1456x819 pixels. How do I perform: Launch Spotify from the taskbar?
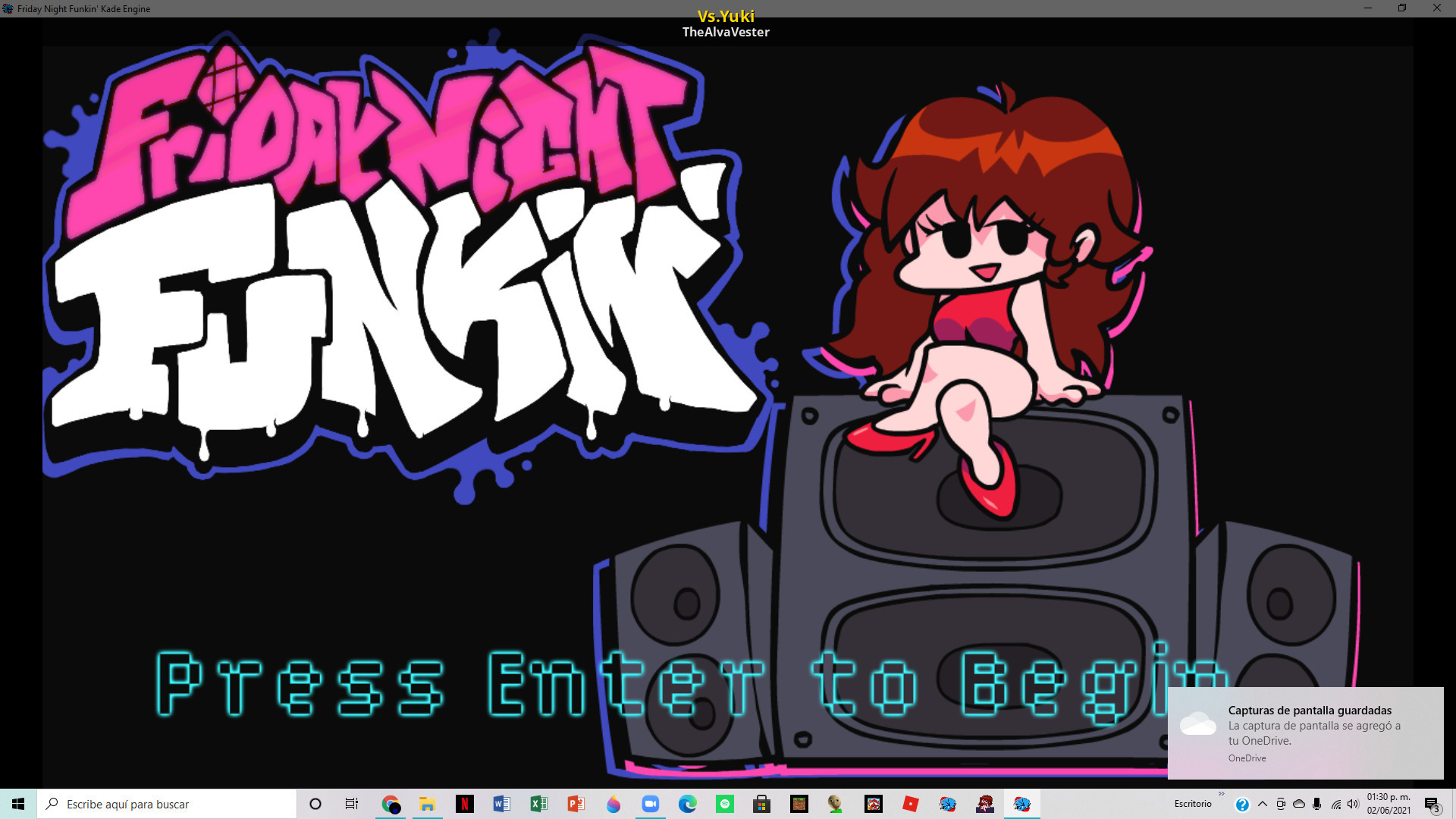[x=725, y=804]
